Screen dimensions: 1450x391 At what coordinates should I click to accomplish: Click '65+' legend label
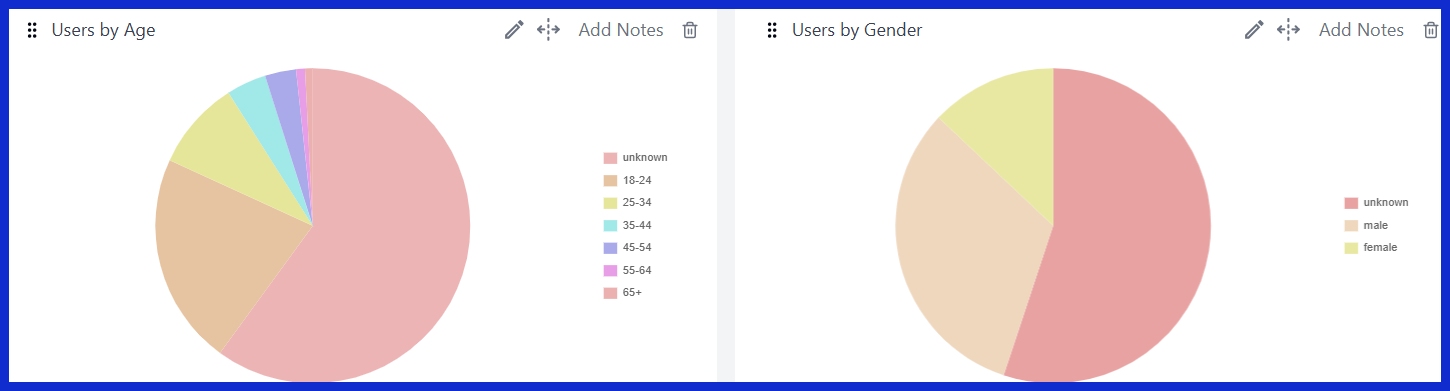[631, 293]
